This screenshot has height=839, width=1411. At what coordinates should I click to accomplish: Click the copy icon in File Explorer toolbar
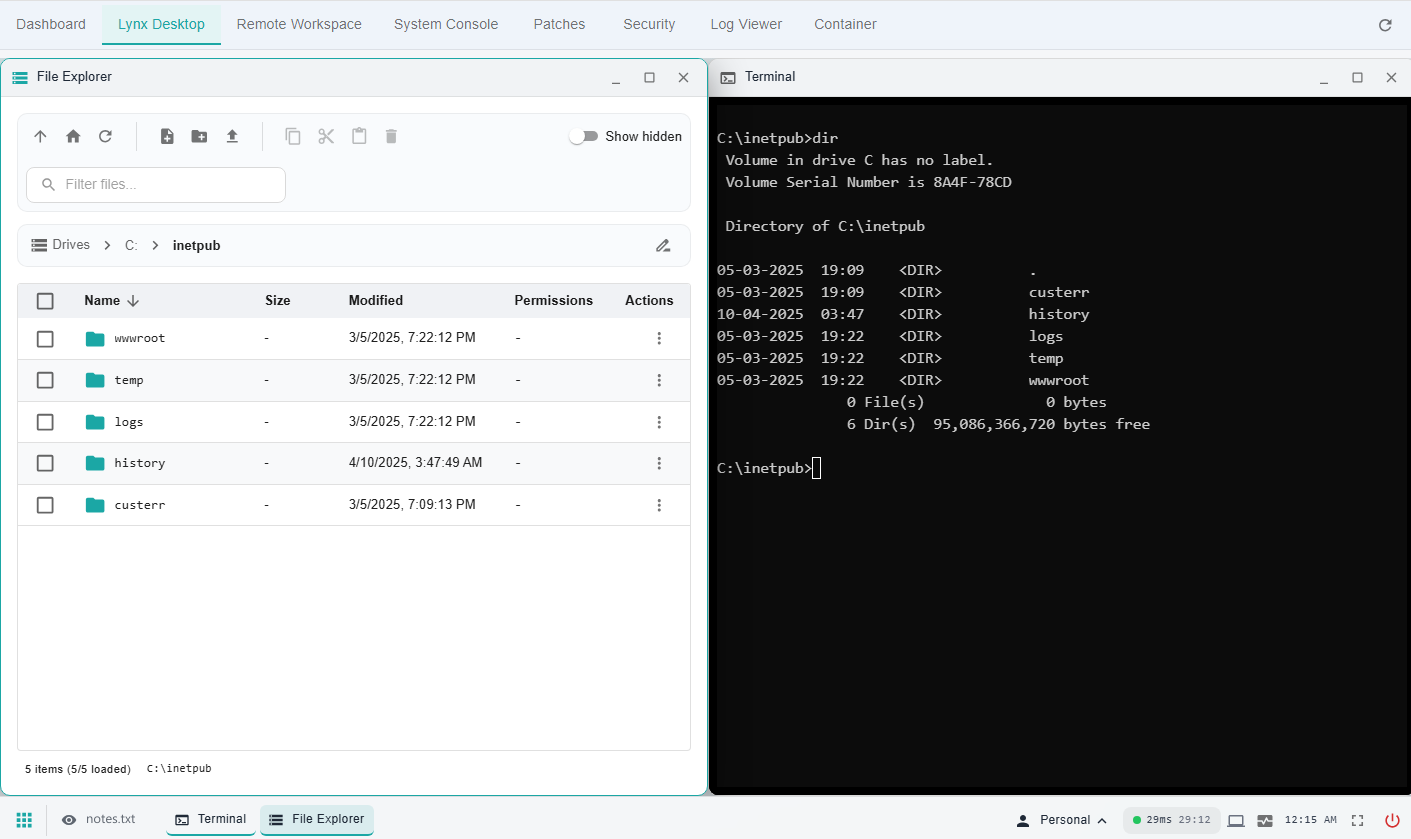[293, 136]
